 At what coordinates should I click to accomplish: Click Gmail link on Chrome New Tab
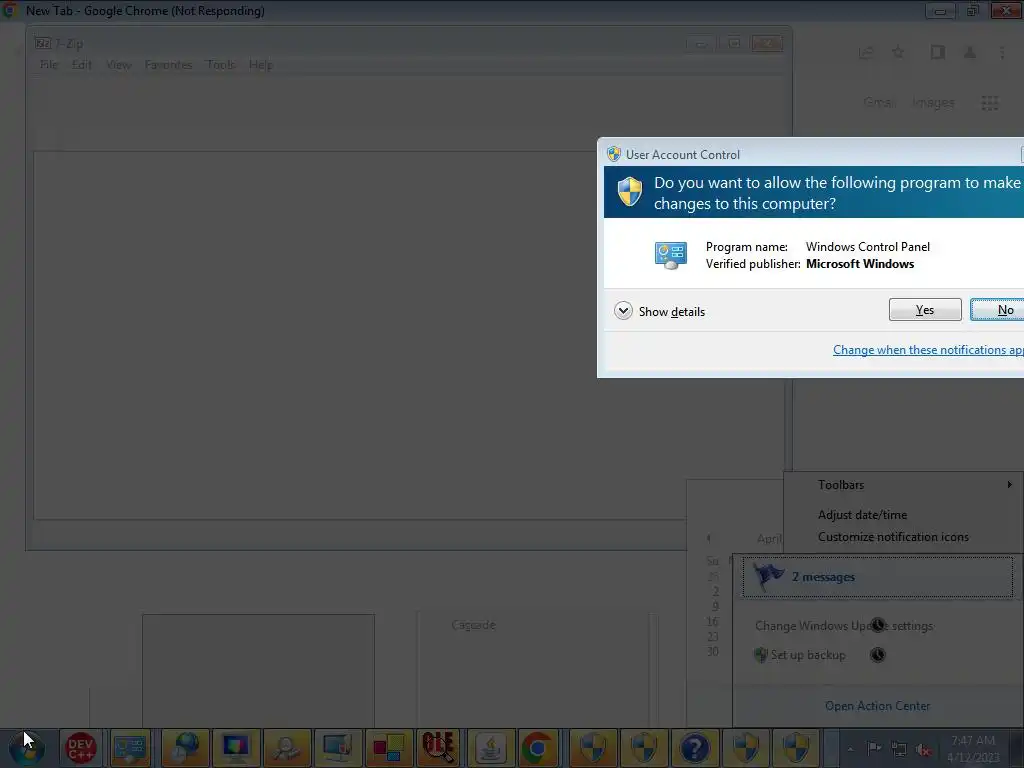tap(880, 103)
